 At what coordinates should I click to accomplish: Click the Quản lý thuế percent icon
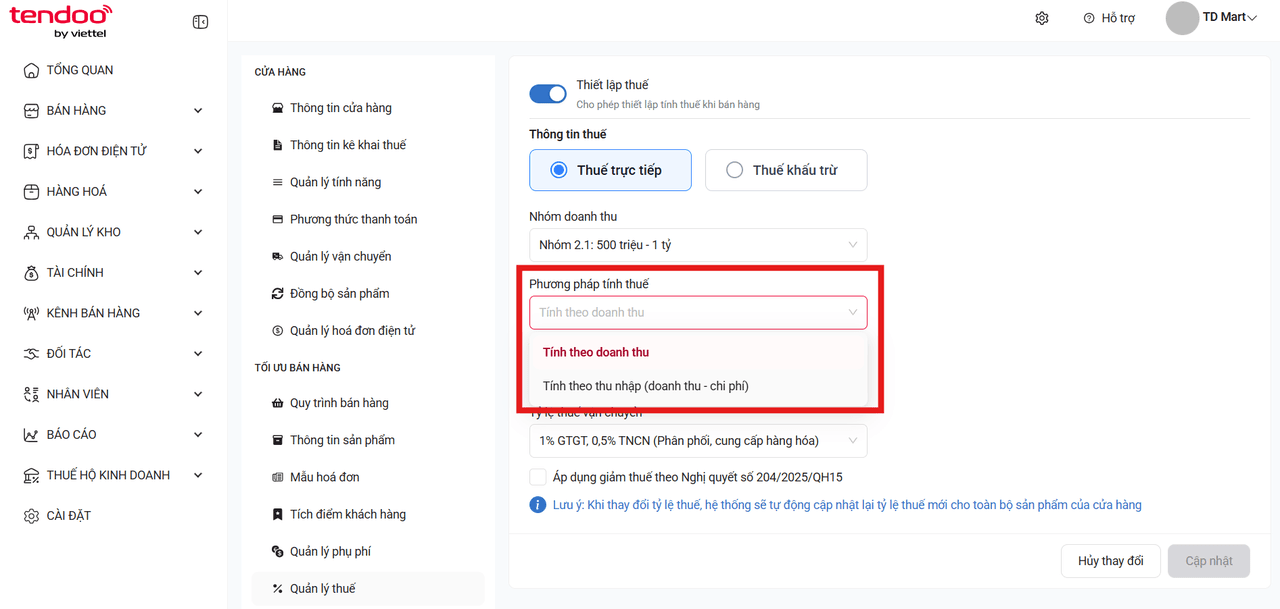(277, 589)
